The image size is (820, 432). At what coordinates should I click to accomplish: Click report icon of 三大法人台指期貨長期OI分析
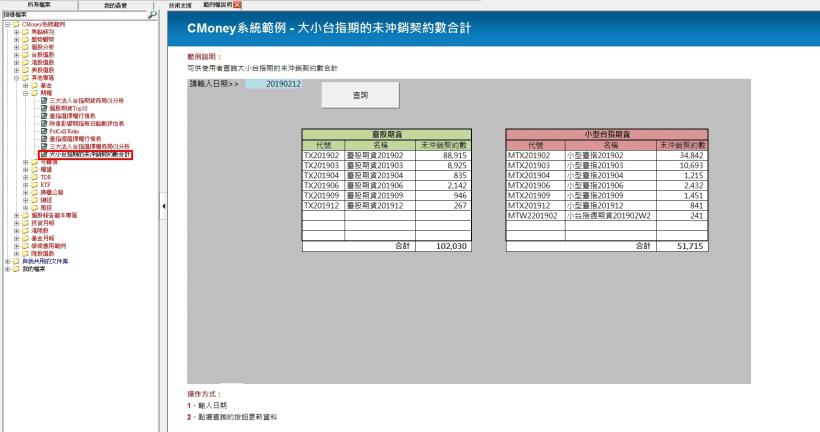pos(44,100)
